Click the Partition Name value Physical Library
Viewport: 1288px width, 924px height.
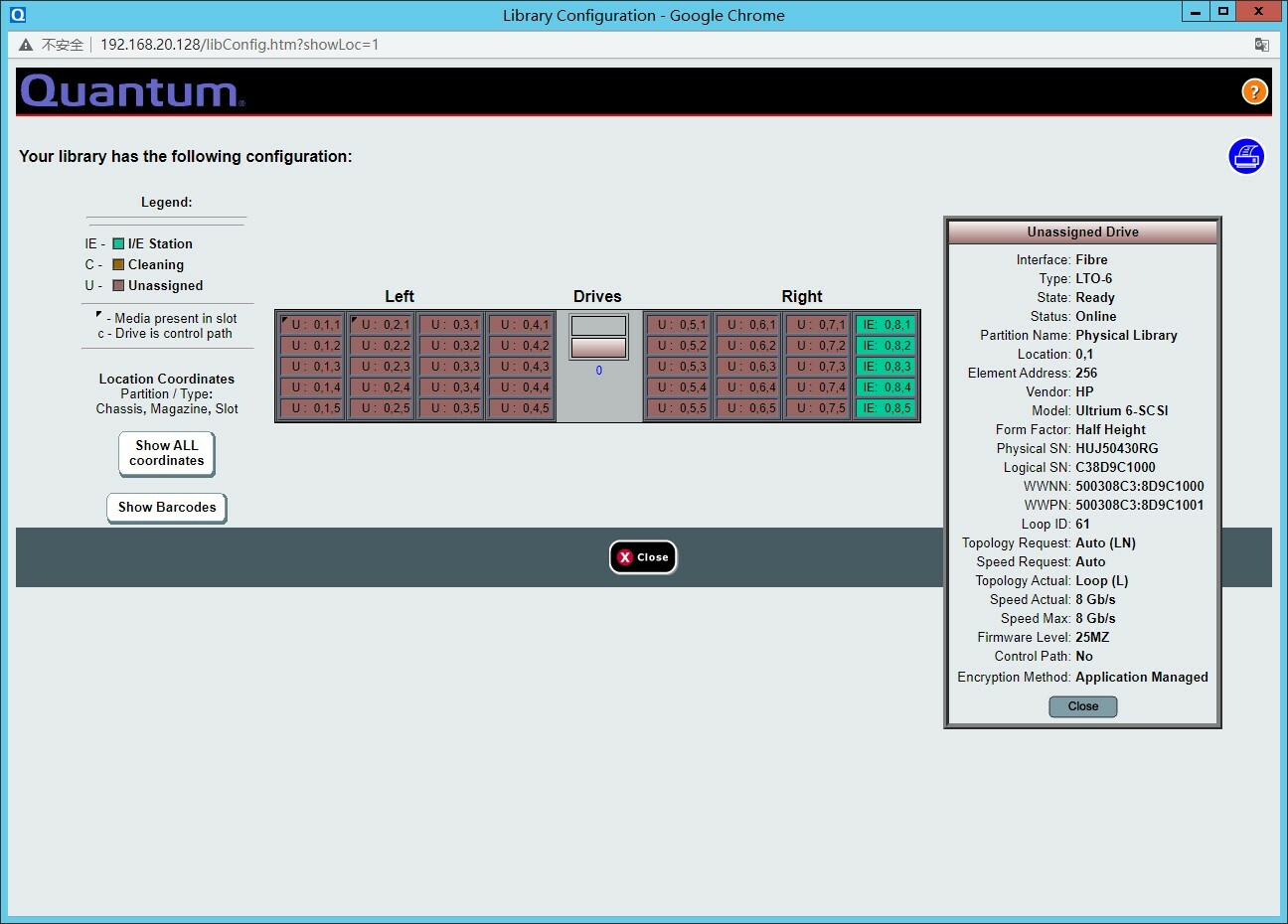[1126, 336]
